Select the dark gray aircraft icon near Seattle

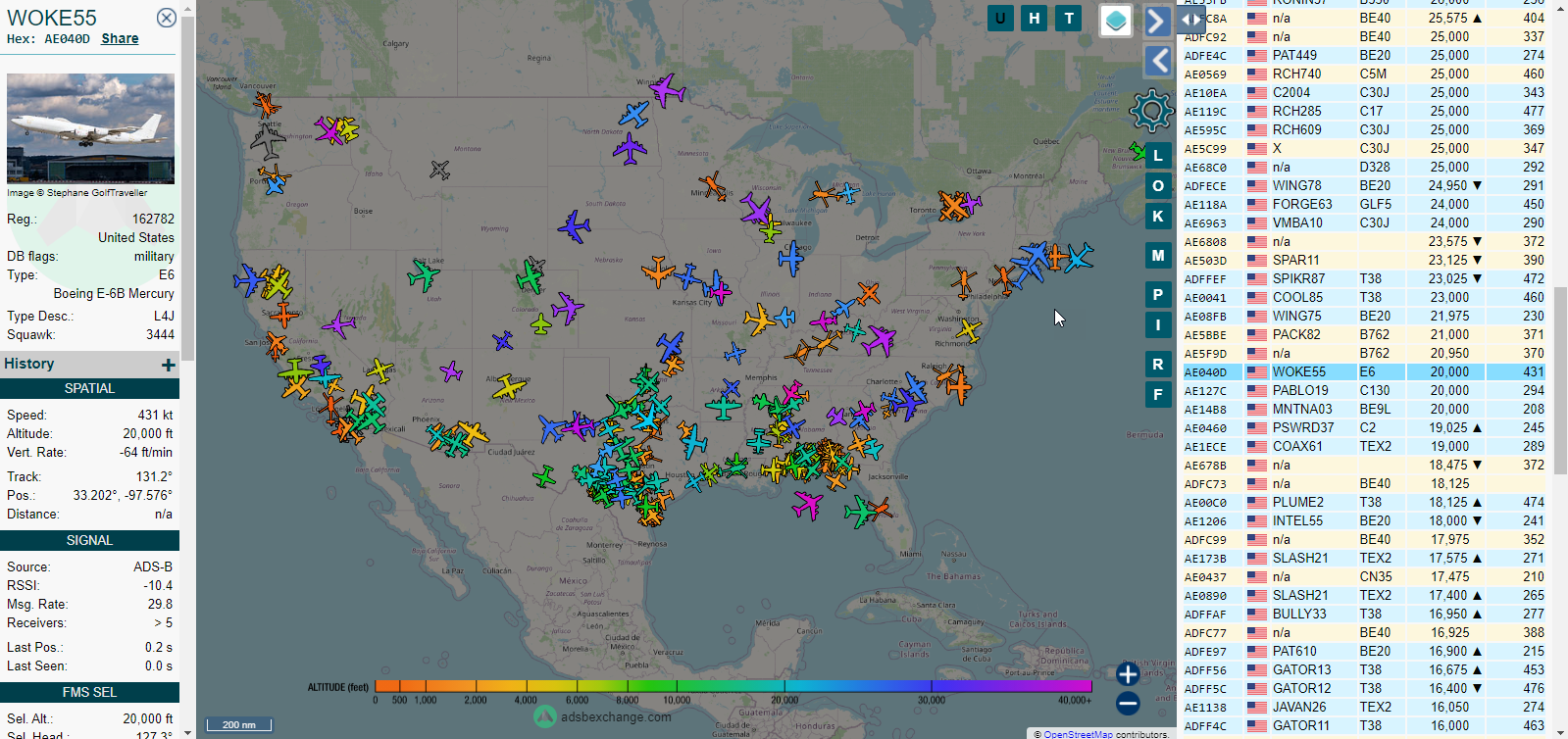267,143
